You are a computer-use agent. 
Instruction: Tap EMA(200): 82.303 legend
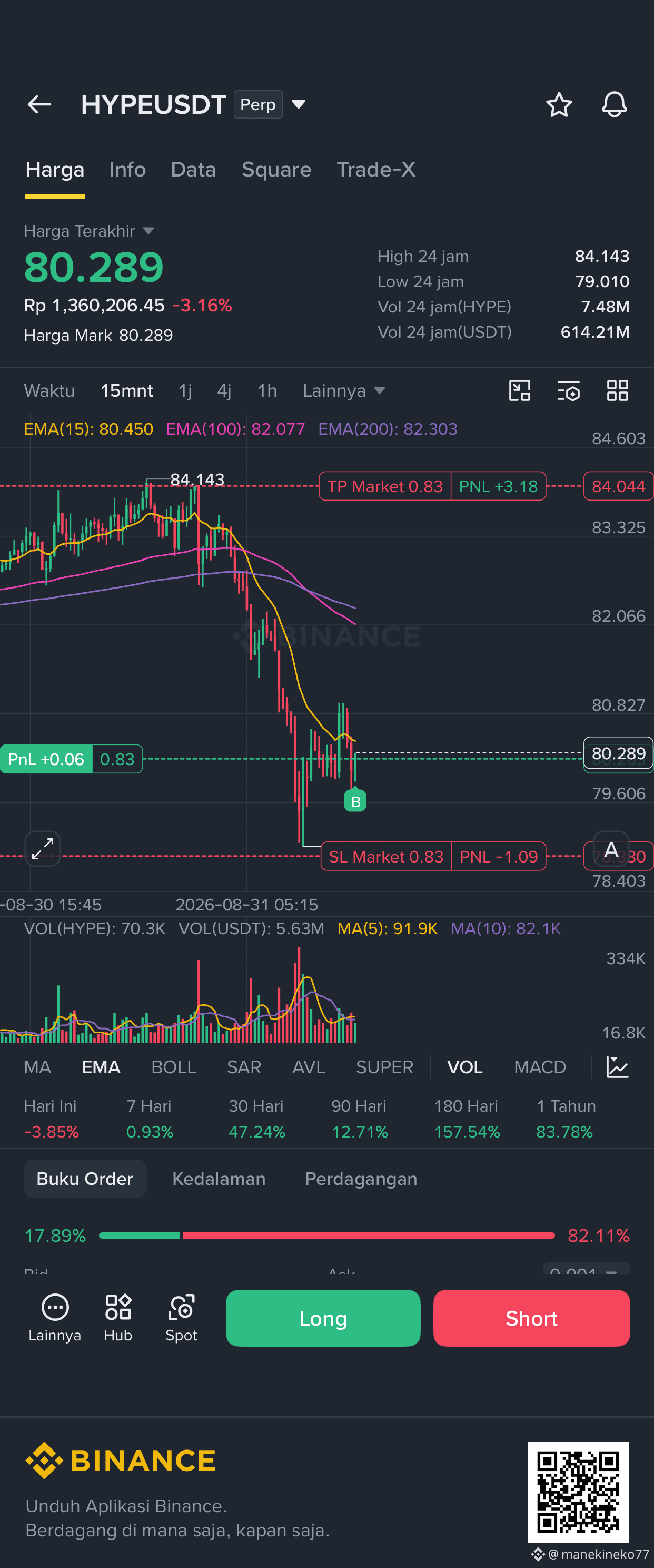click(388, 429)
